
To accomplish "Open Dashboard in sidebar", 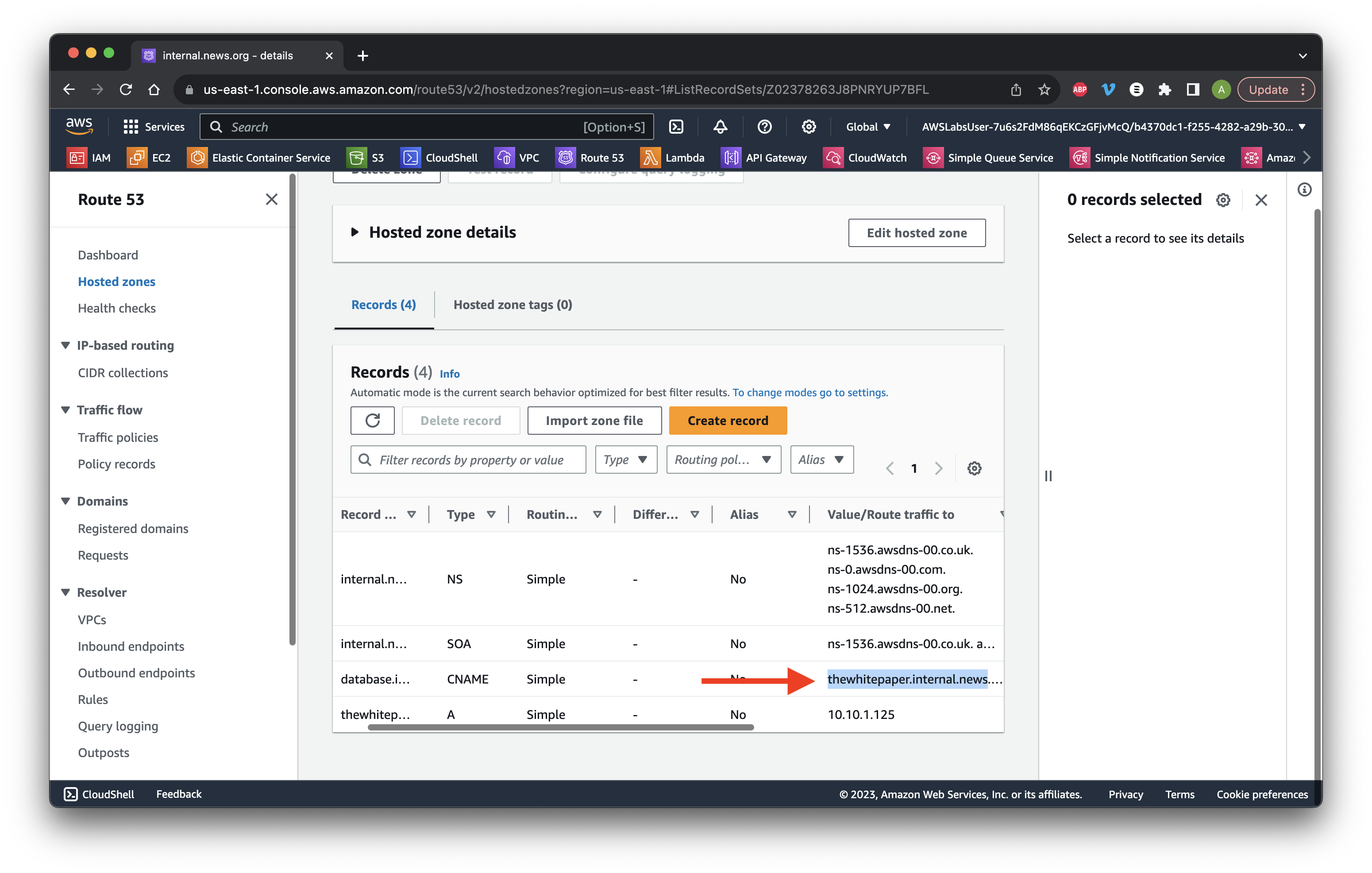I will (x=108, y=255).
